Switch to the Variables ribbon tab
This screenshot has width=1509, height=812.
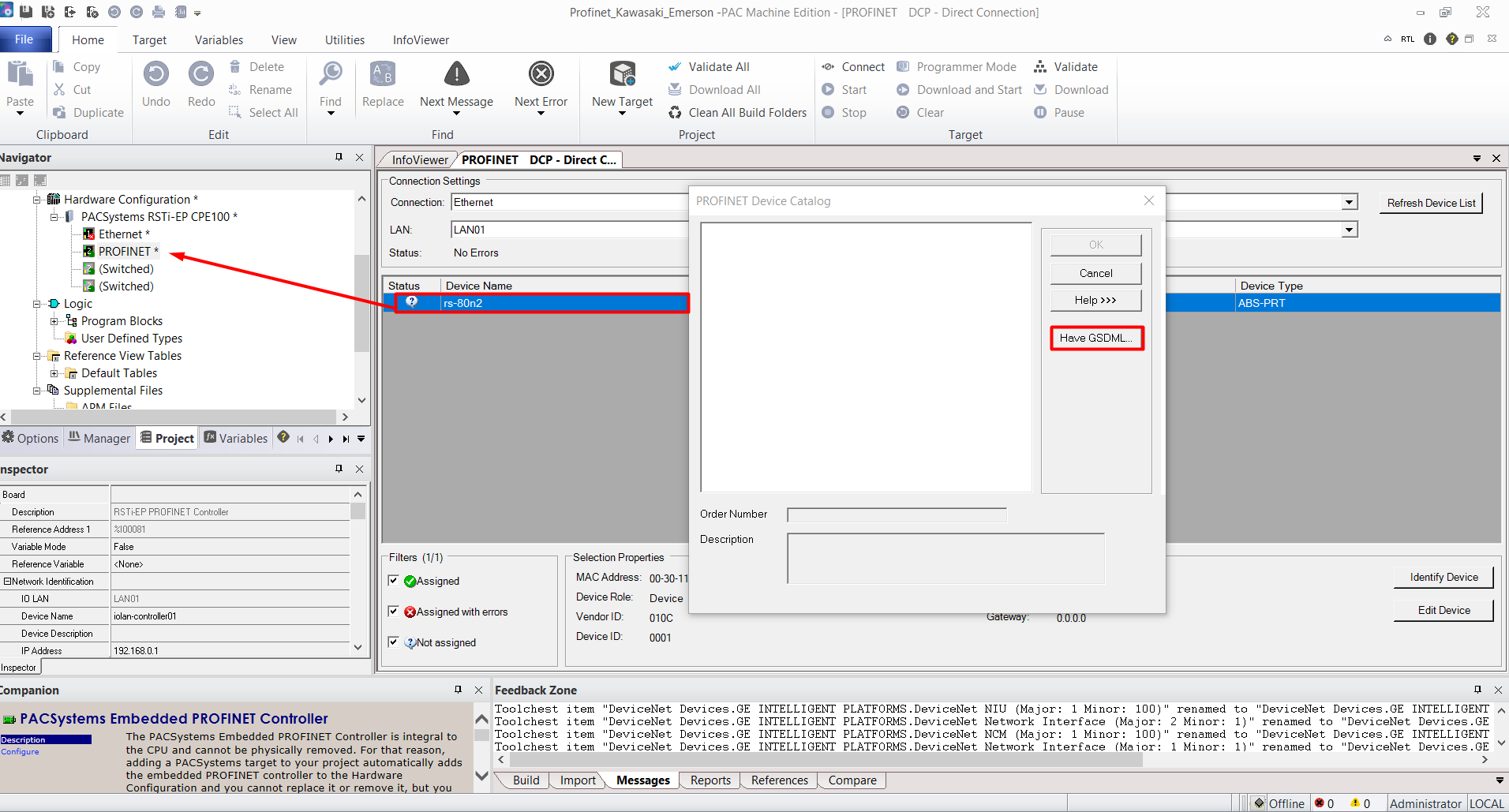(219, 39)
